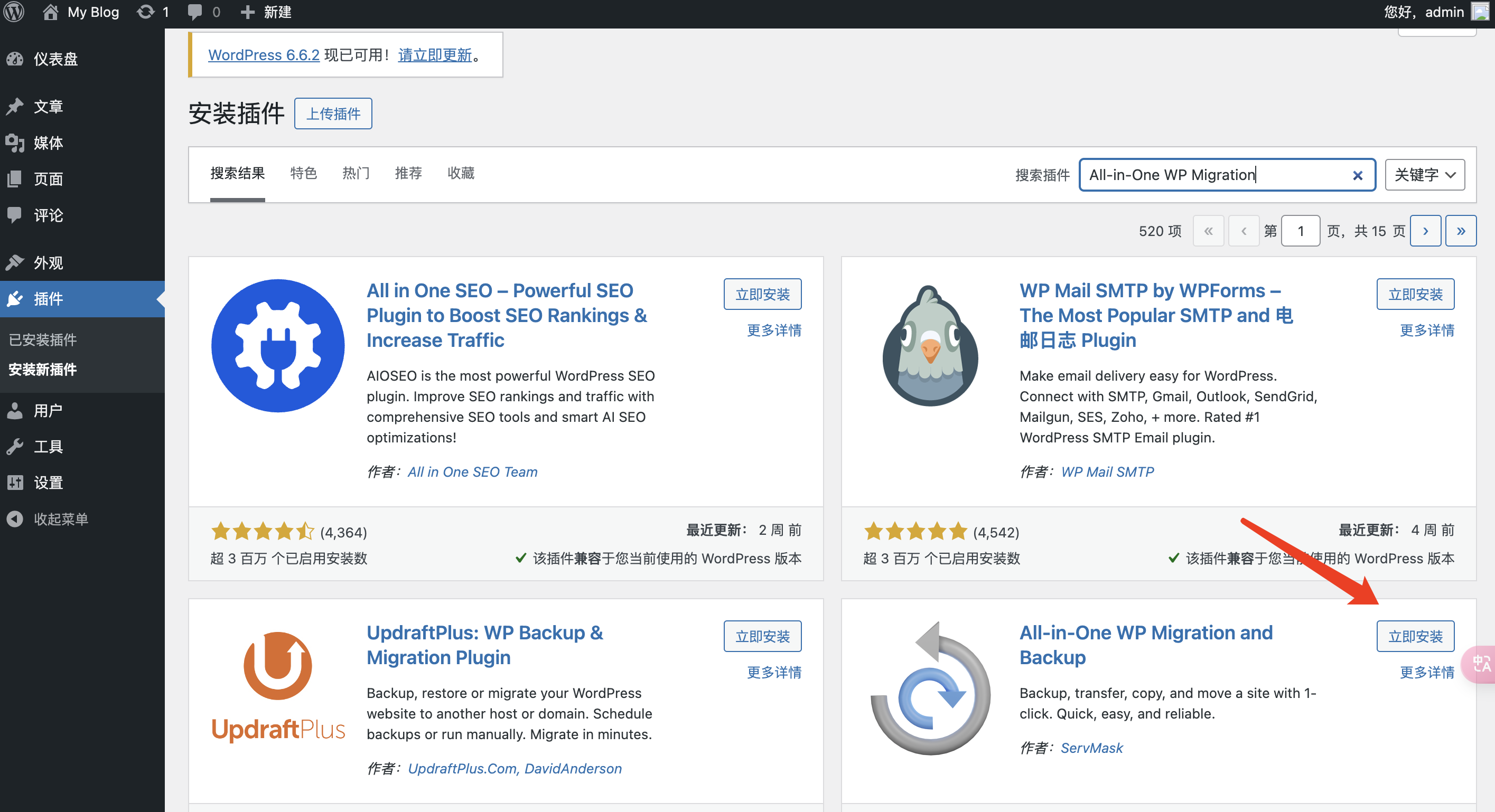This screenshot has width=1495, height=812.
Task: Open All-in-One WP Migration title link
Action: [x=1146, y=645]
